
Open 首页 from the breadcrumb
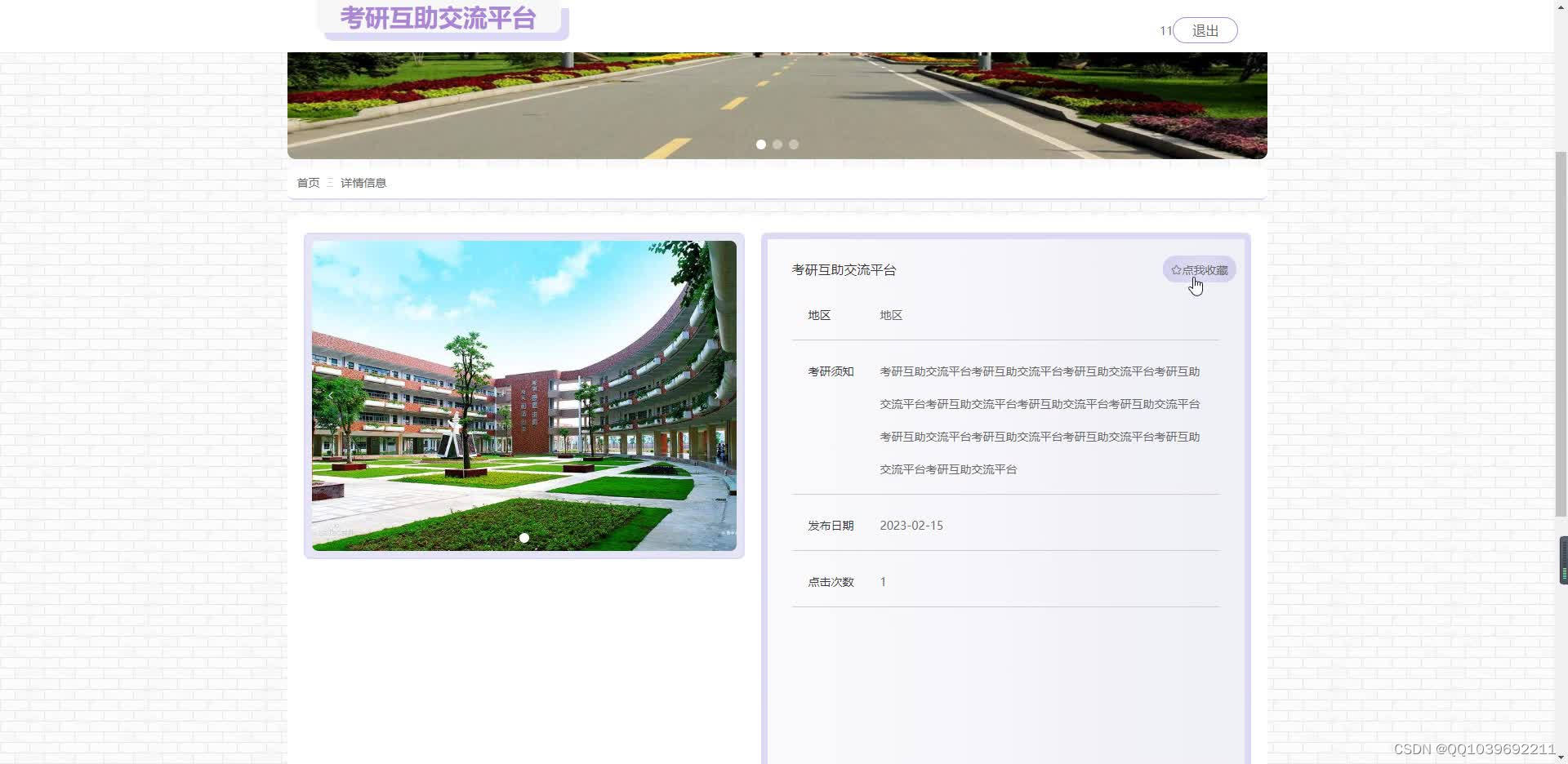click(308, 182)
